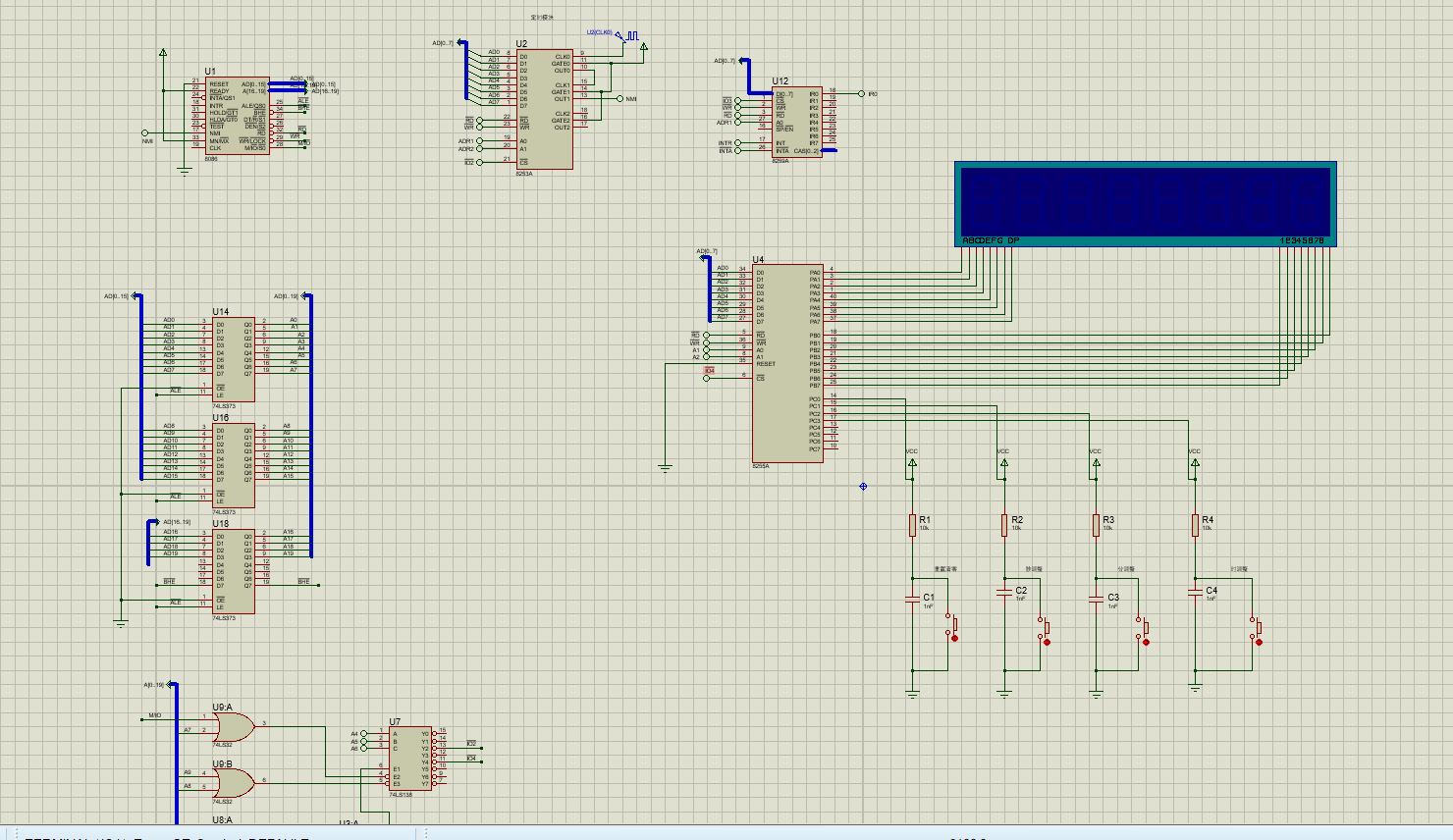Select the VCC power terminal above R4

(x=1195, y=461)
